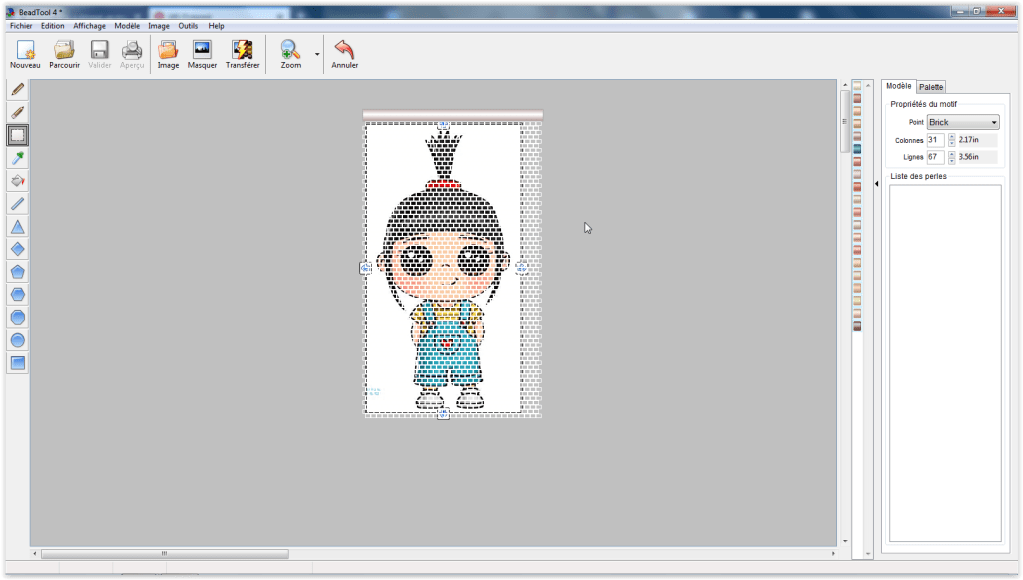Viewport: 1023px width, 580px height.
Task: Click the Parcourir button
Action: [x=64, y=52]
